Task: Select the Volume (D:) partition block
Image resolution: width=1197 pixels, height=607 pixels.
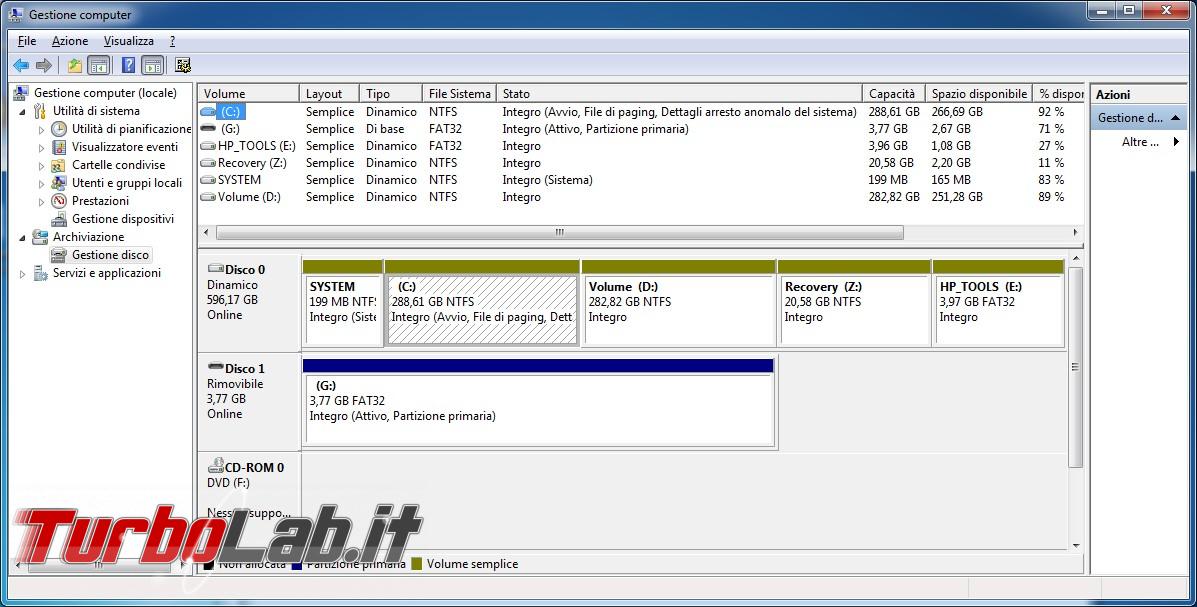Action: [678, 310]
